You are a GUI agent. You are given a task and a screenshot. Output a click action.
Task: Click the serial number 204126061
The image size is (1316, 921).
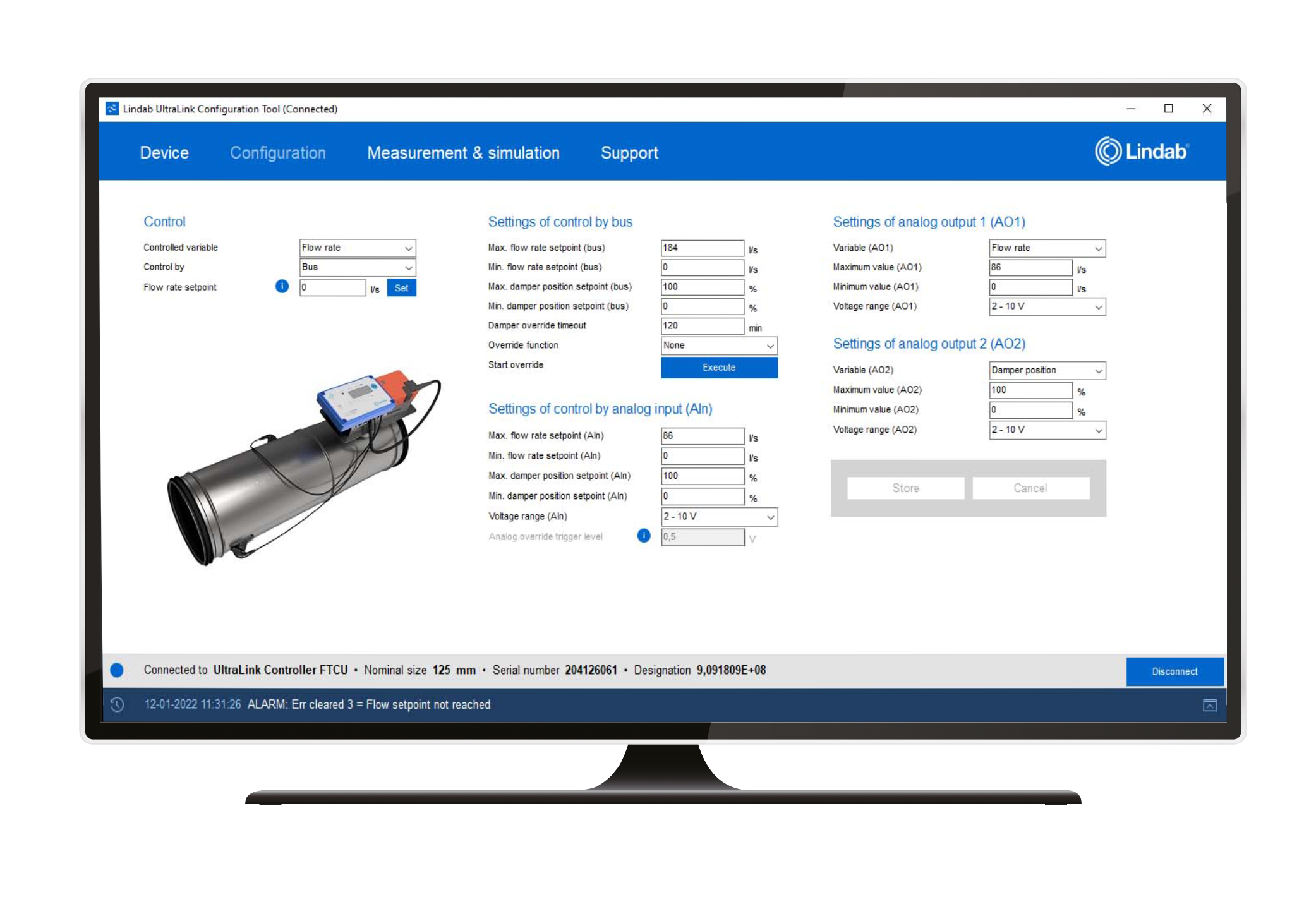coord(591,670)
